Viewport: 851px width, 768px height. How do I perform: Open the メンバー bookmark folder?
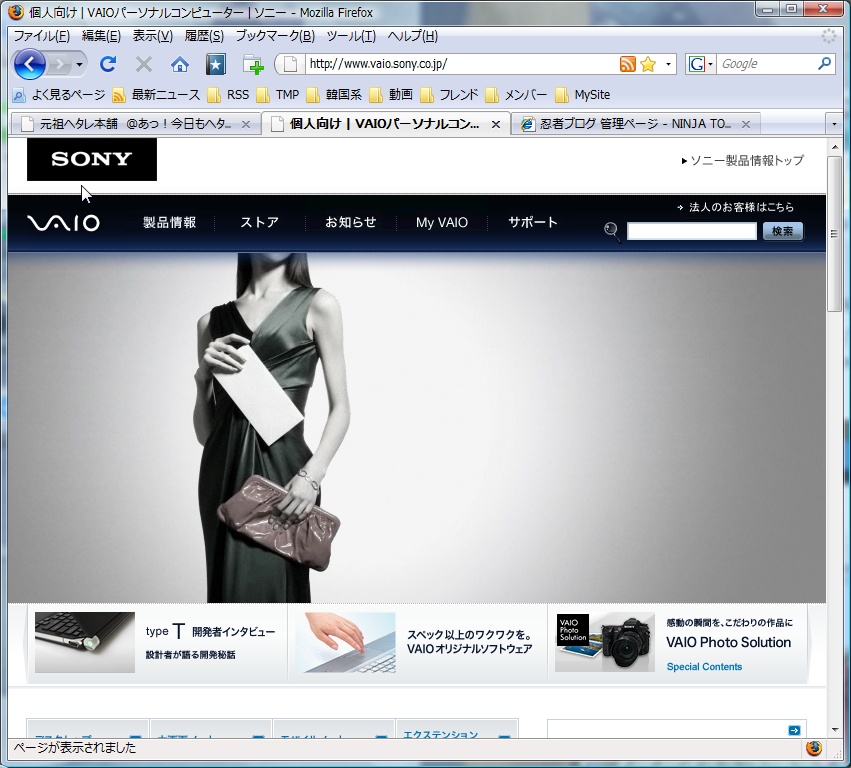tap(516, 95)
